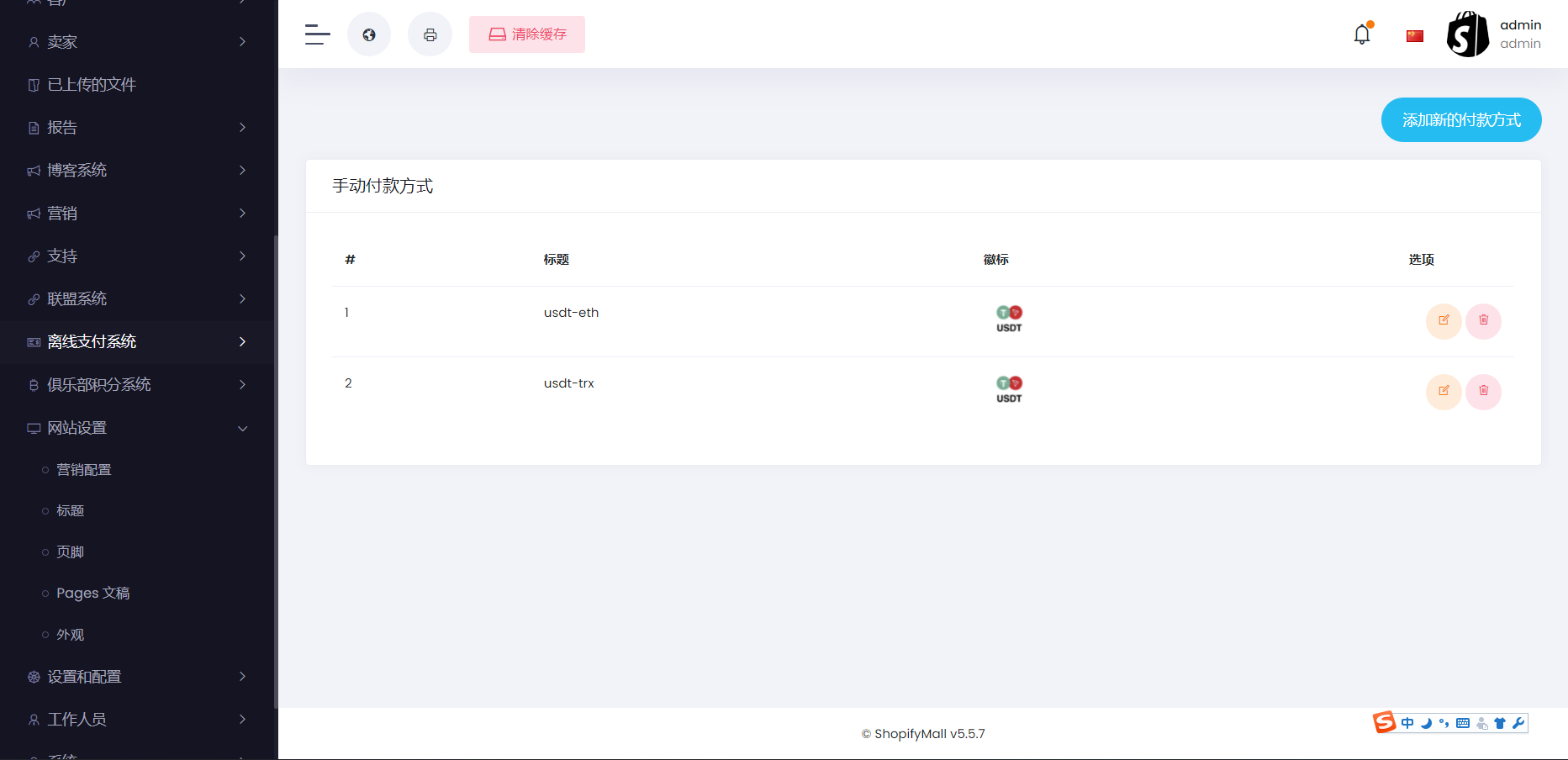
Task: Click the printer POS icon in header
Action: pos(430,34)
